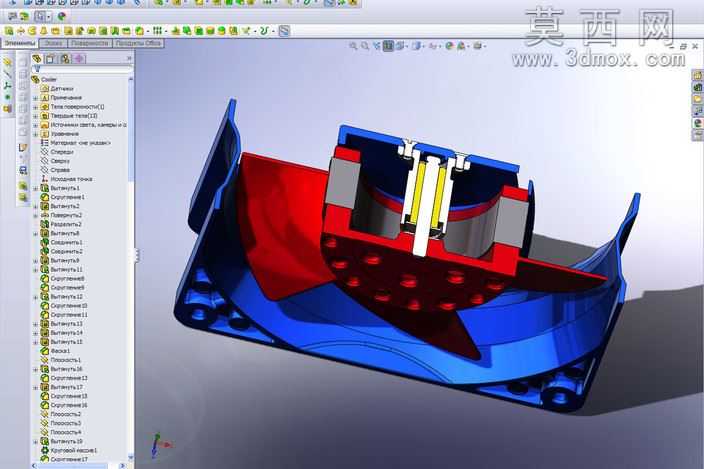
Task: Switch to the Продукты Office tab
Action: pos(138,44)
